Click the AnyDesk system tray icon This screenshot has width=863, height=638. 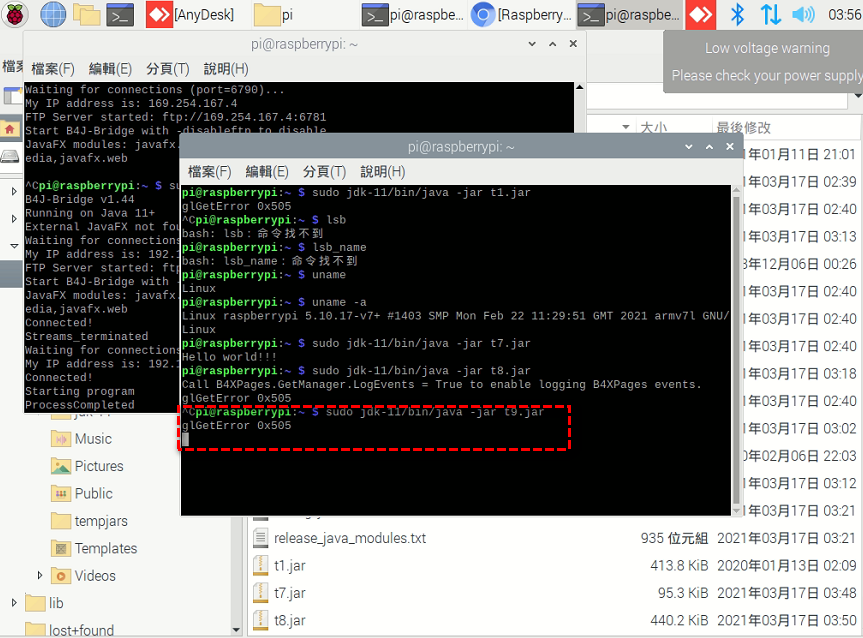pyautogui.click(x=701, y=15)
